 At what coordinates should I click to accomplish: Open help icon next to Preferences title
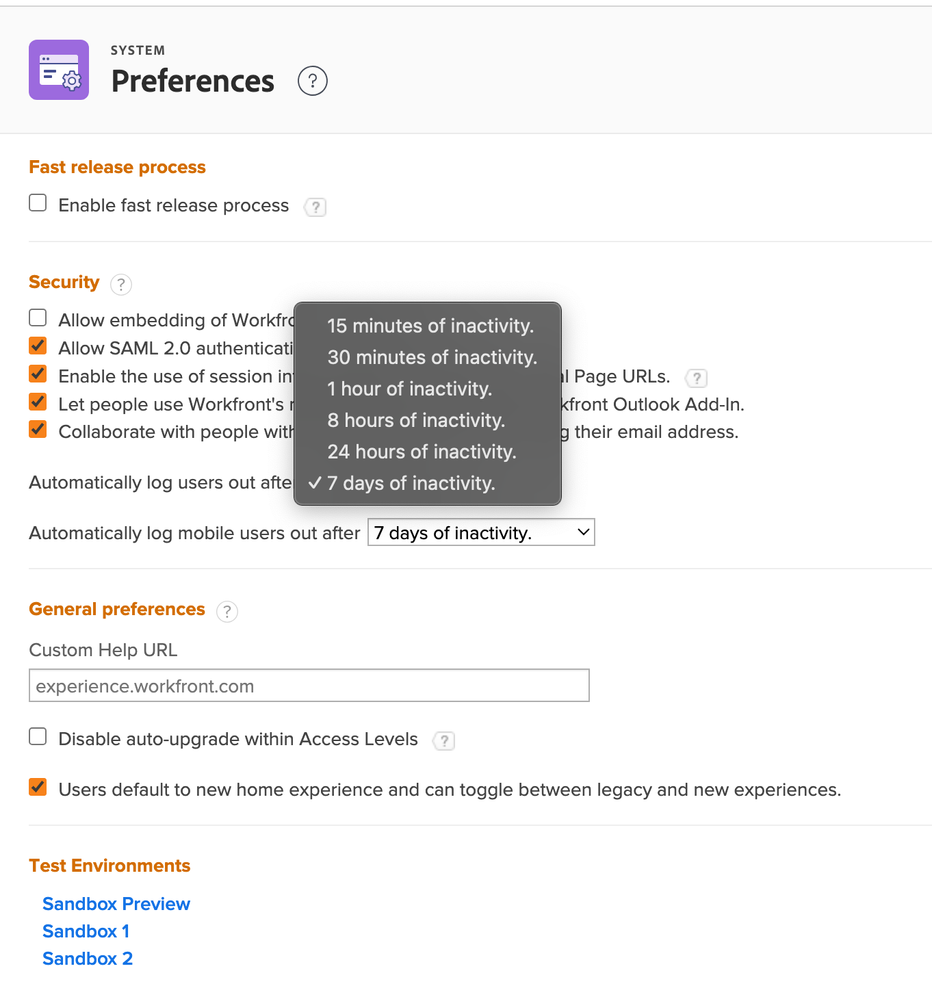pos(313,81)
